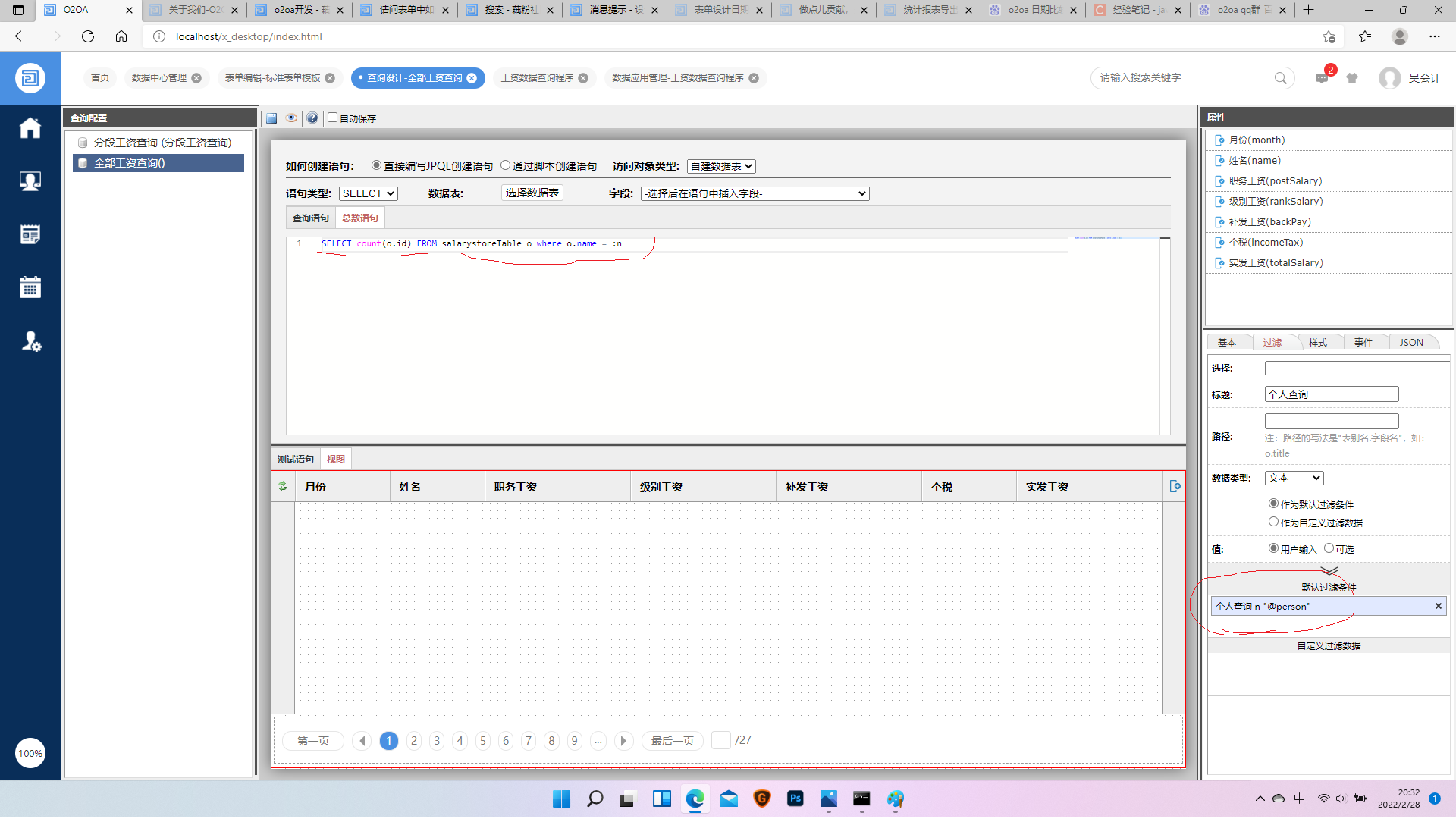Click the green refresh icon beside 月份
The width and height of the screenshot is (1456, 819).
tap(283, 487)
